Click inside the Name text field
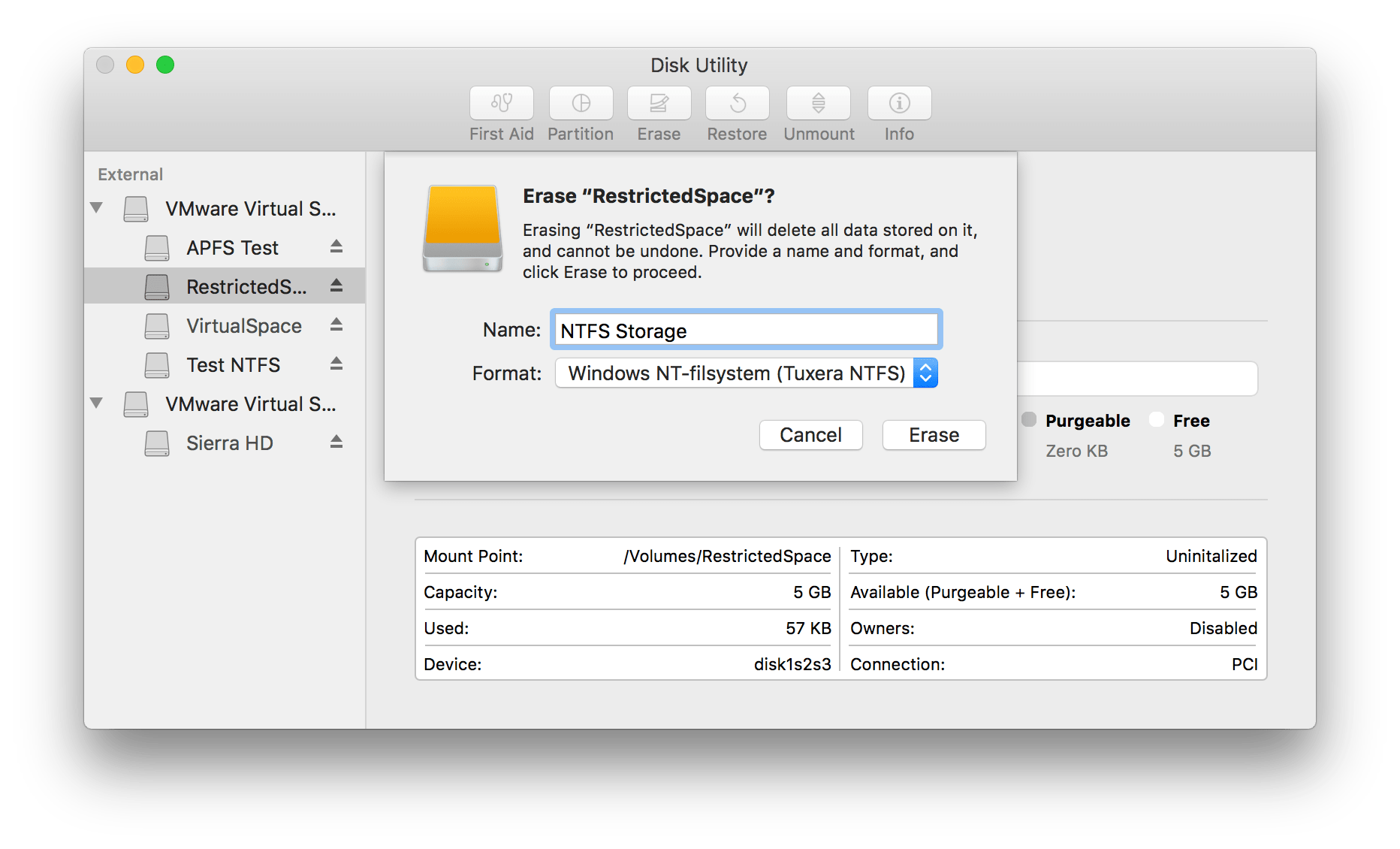Image resolution: width=1400 pixels, height=849 pixels. pos(745,329)
